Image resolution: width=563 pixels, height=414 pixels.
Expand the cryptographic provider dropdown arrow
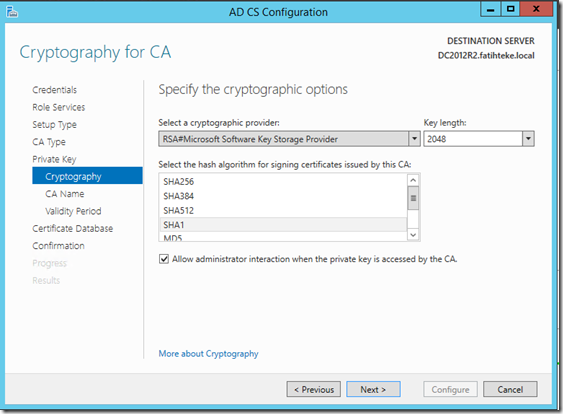coord(414,139)
